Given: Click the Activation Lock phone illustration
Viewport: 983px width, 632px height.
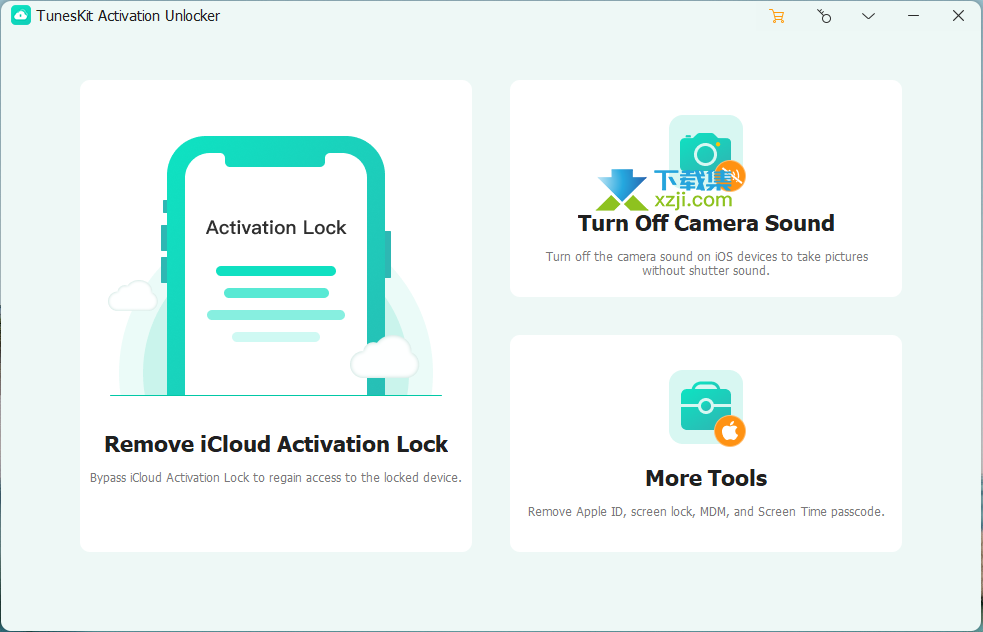Looking at the screenshot, I should [276, 266].
